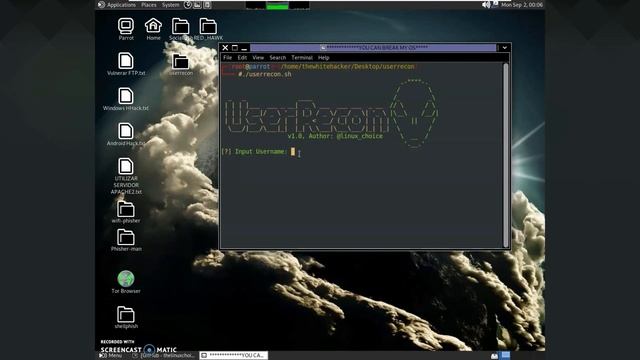Click the system monitor graph in top panel
Image resolution: width=640 pixels, height=360 pixels.
(278, 5)
